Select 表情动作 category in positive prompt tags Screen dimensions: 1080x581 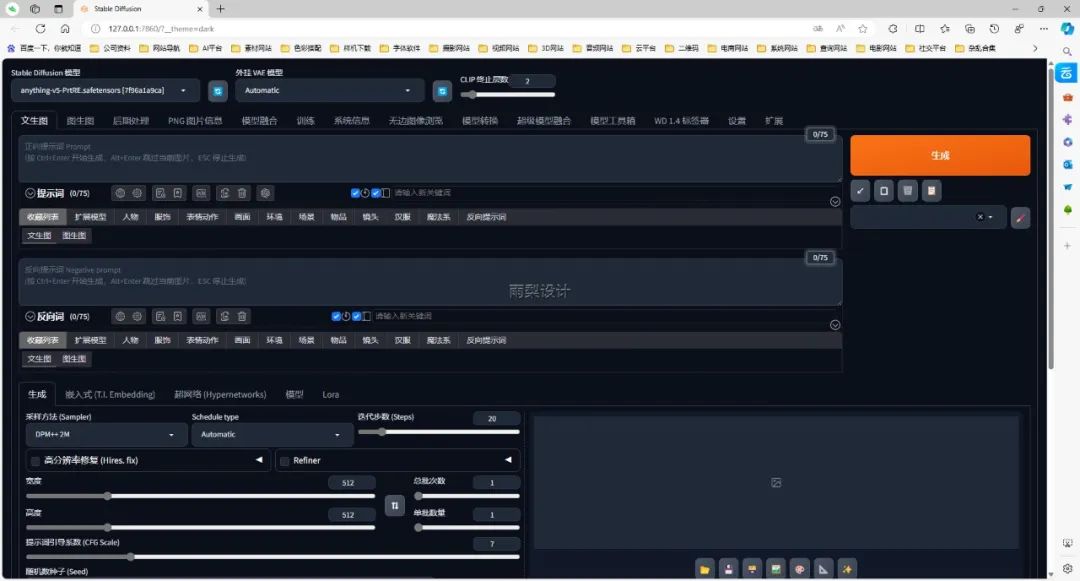pos(202,217)
